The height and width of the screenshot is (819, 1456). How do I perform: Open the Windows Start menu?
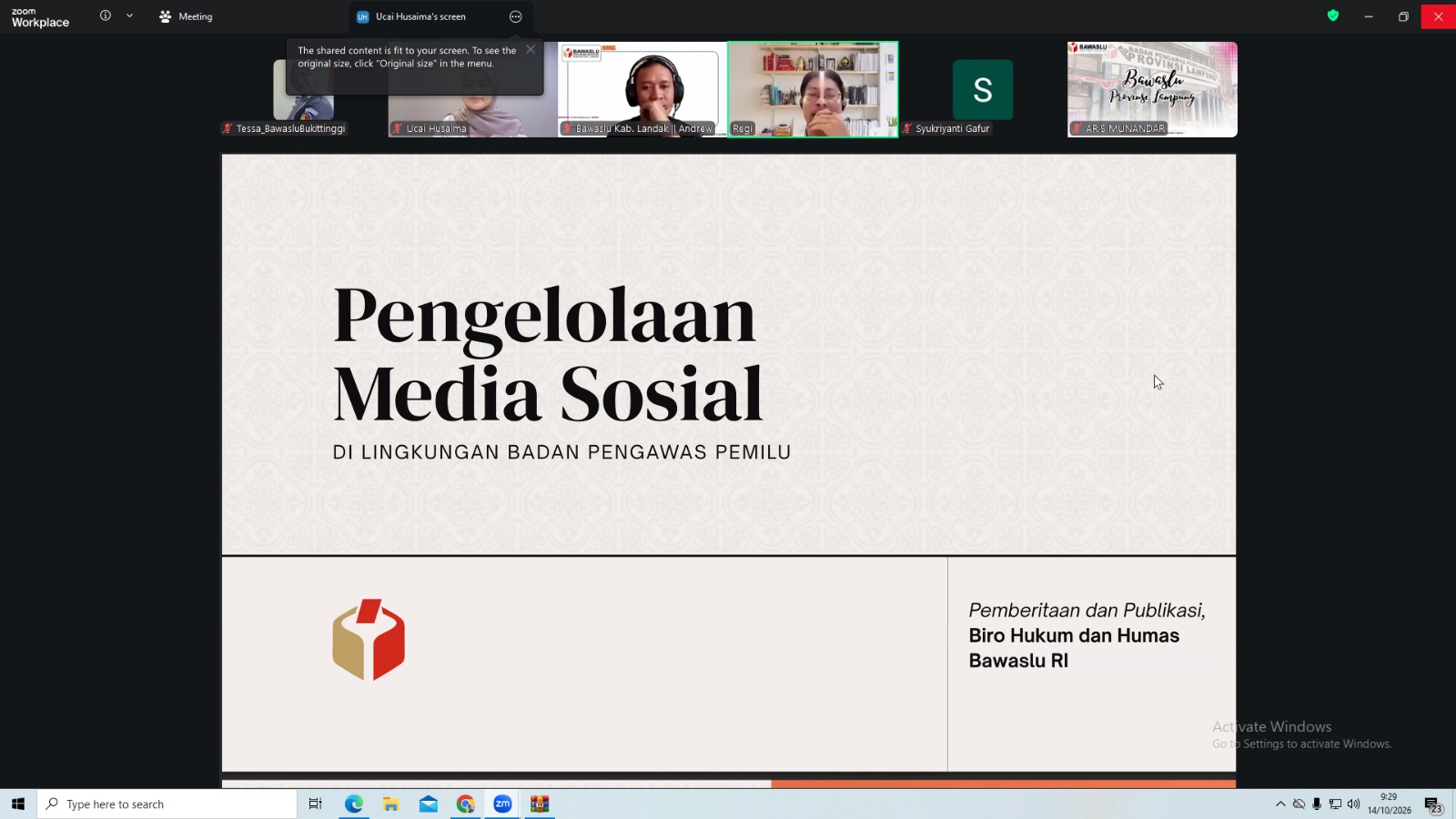(18, 804)
